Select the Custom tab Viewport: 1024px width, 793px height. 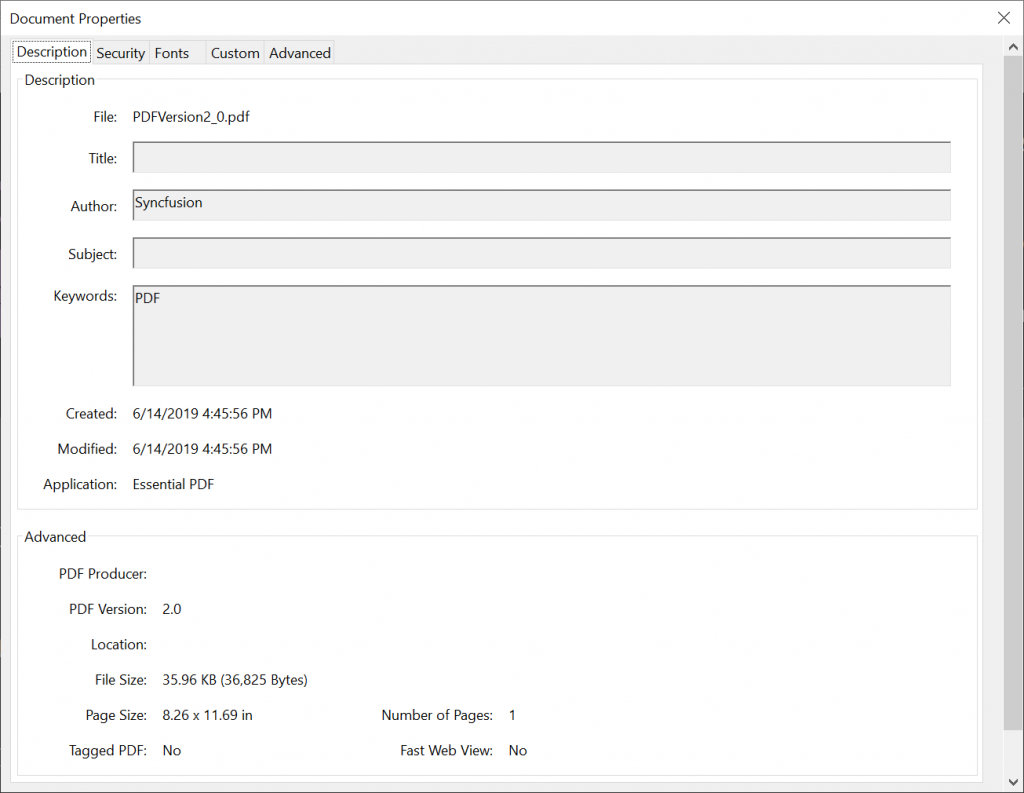tap(234, 53)
